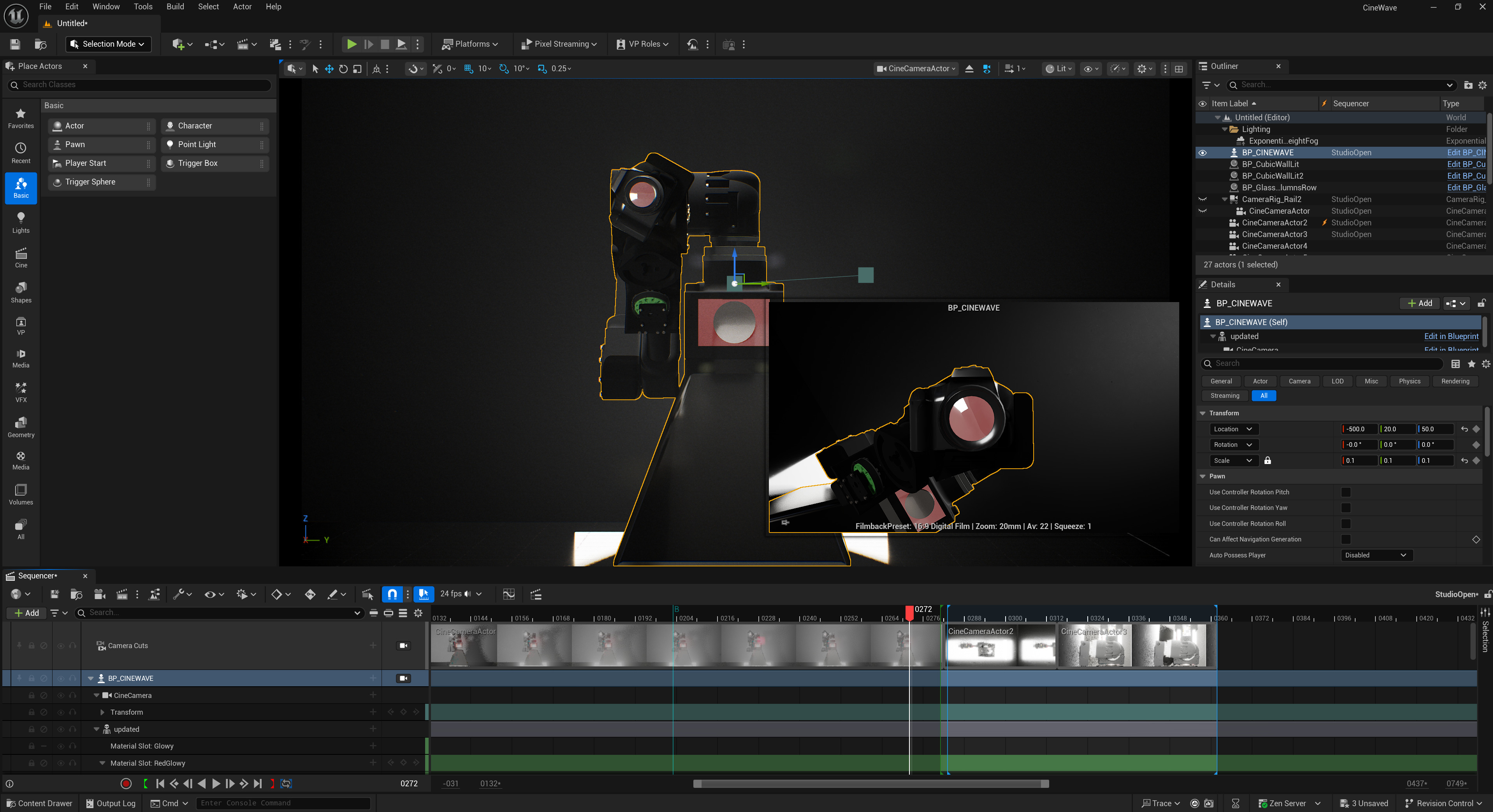Open the Recent category in Place Actors
This screenshot has width=1493, height=812.
tap(21, 153)
